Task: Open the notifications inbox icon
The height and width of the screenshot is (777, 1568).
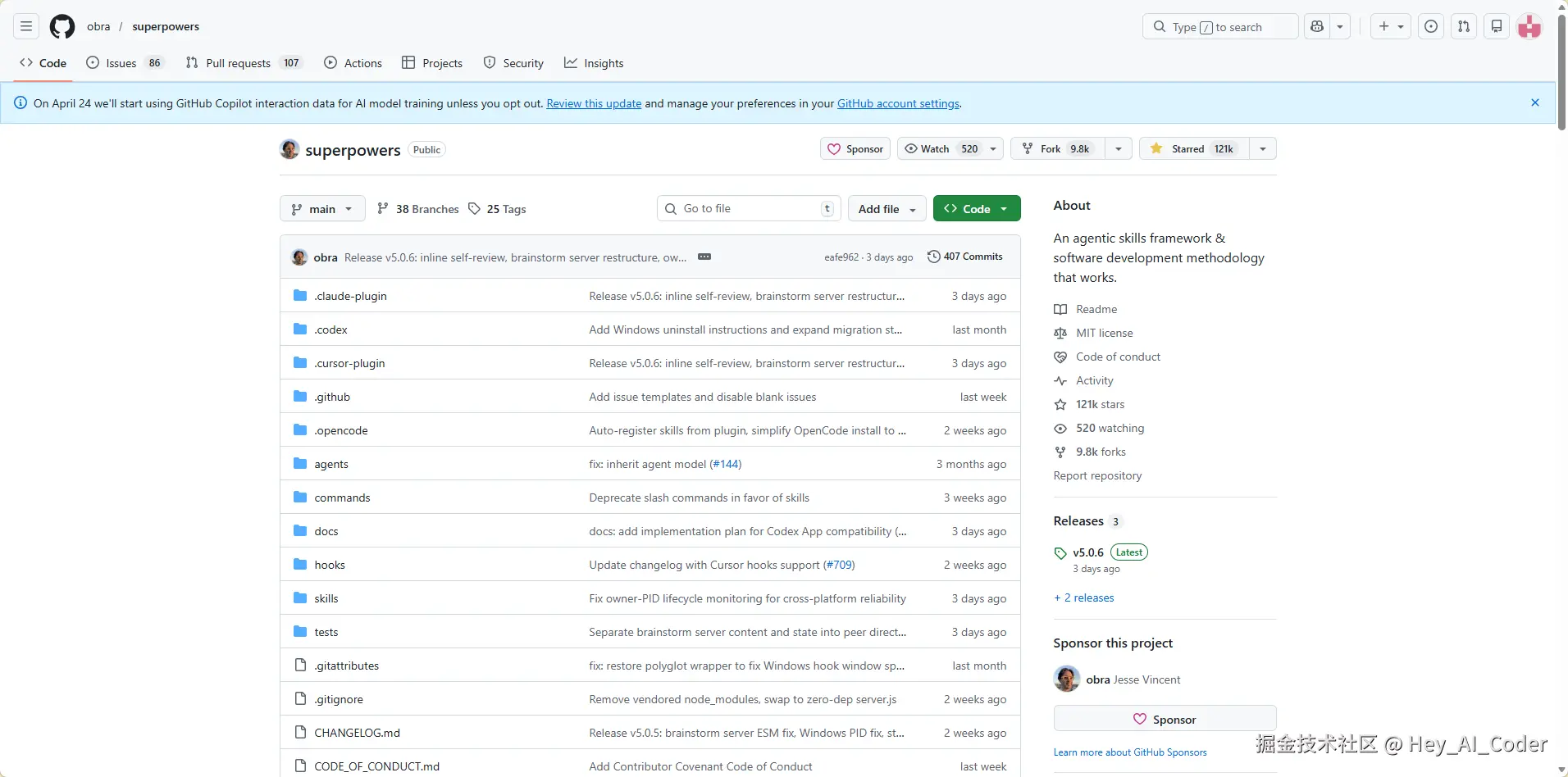Action: click(1497, 27)
